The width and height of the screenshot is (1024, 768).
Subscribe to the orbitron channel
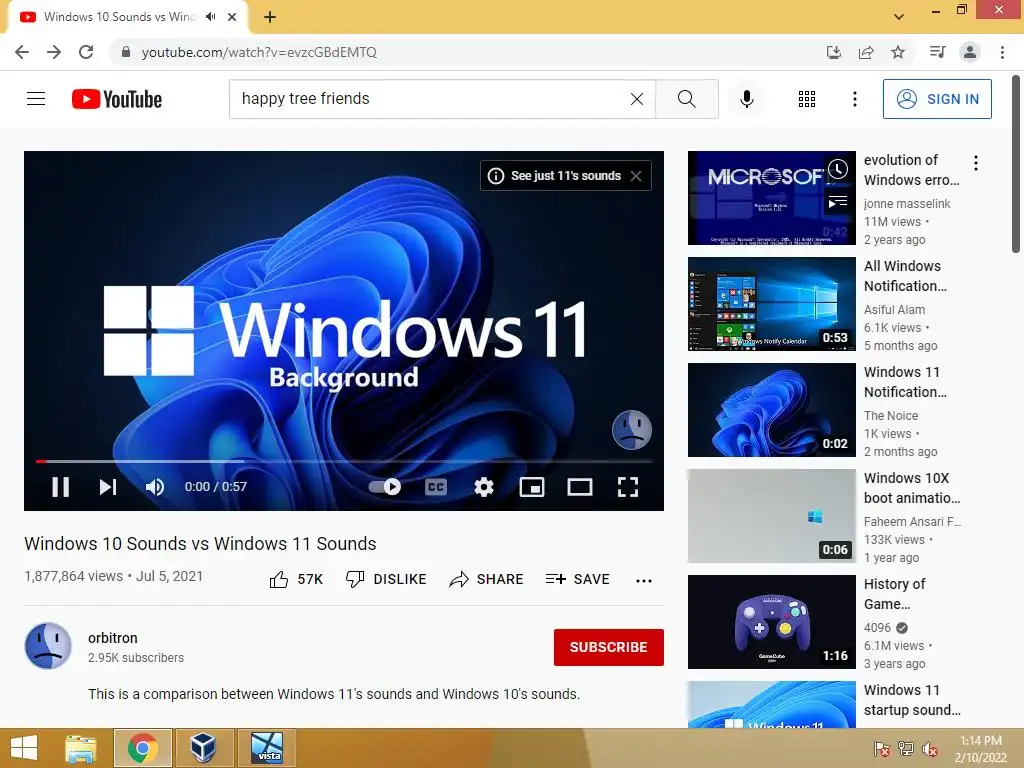pyautogui.click(x=609, y=647)
